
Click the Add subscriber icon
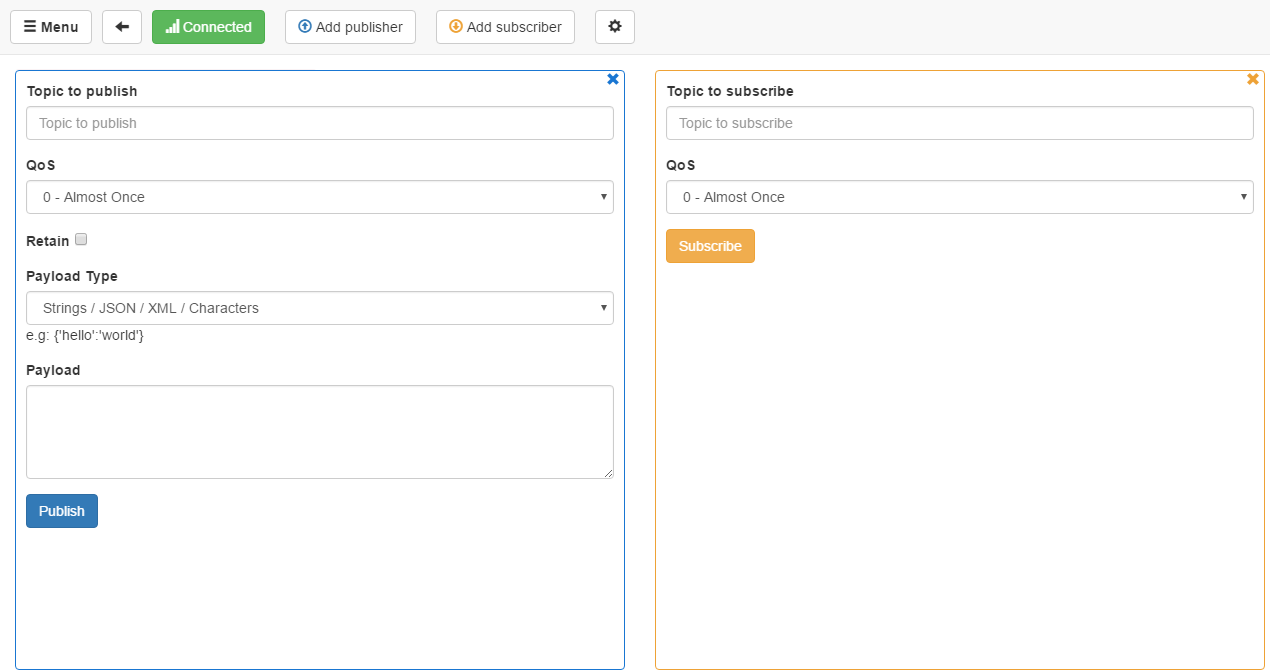(x=453, y=27)
